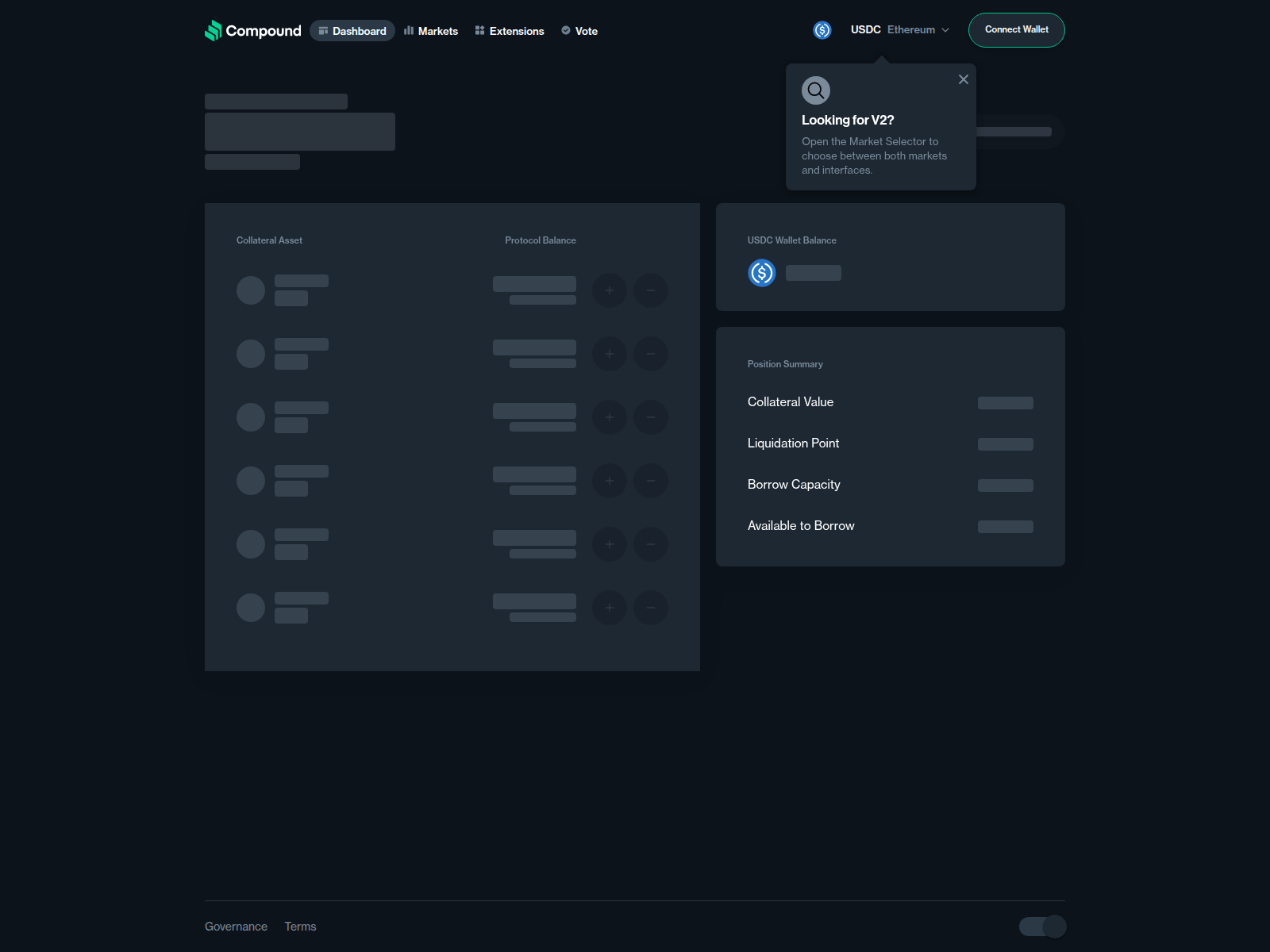
Task: Click the Vote tab checkmark icon
Action: tap(566, 30)
